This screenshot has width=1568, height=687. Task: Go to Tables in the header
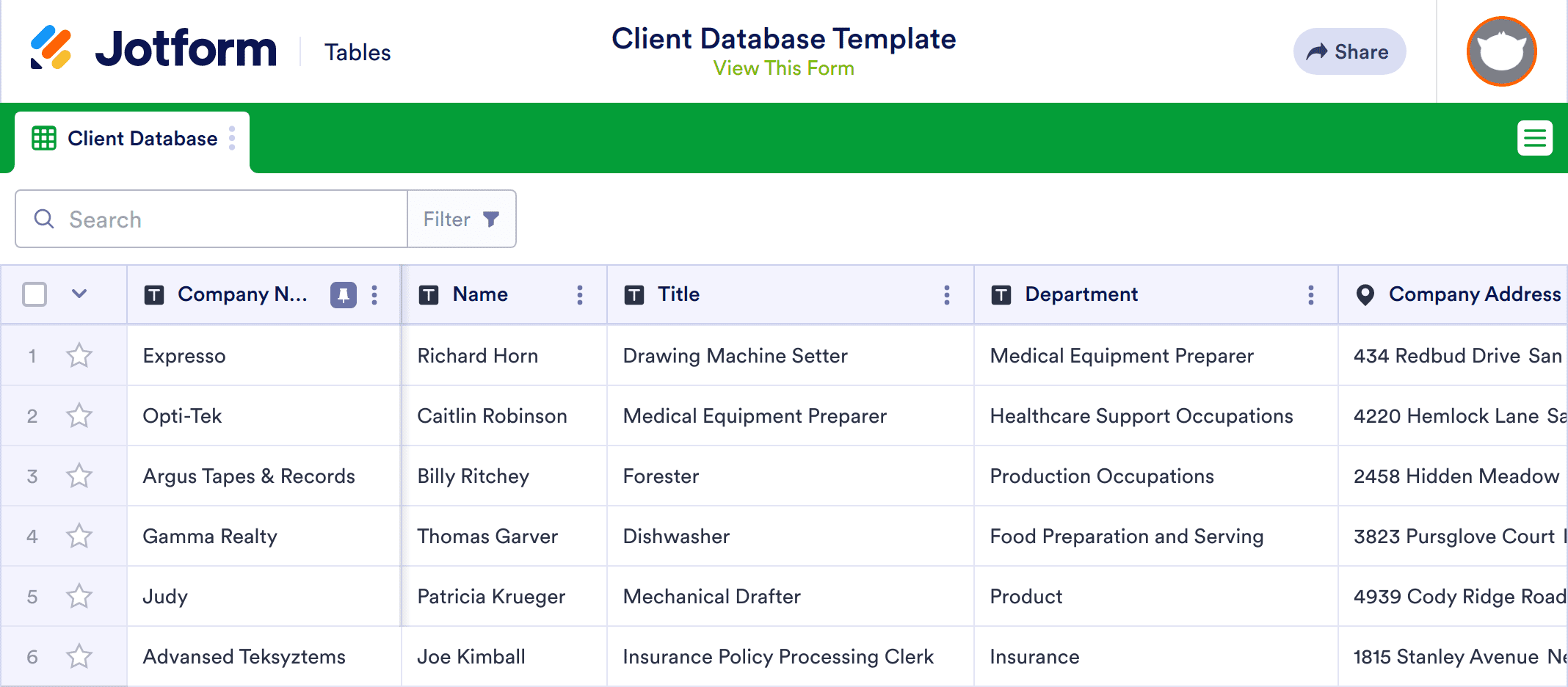pos(357,53)
